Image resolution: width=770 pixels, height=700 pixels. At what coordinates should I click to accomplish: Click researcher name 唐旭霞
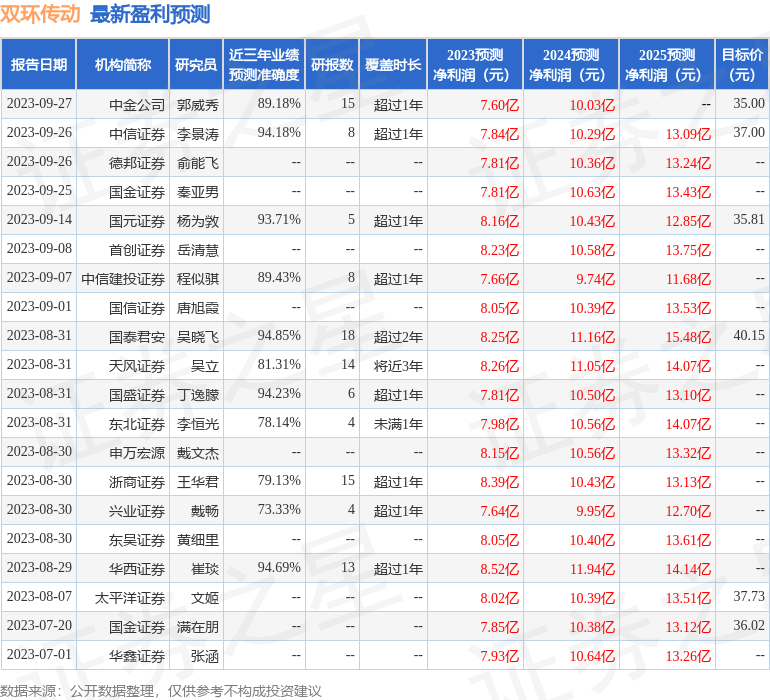[198, 308]
